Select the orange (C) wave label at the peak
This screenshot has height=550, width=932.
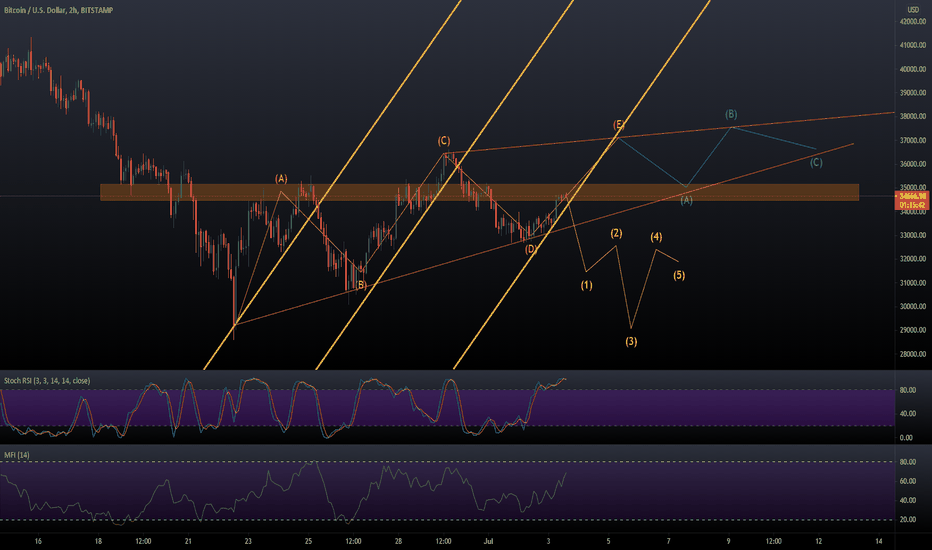click(x=444, y=141)
